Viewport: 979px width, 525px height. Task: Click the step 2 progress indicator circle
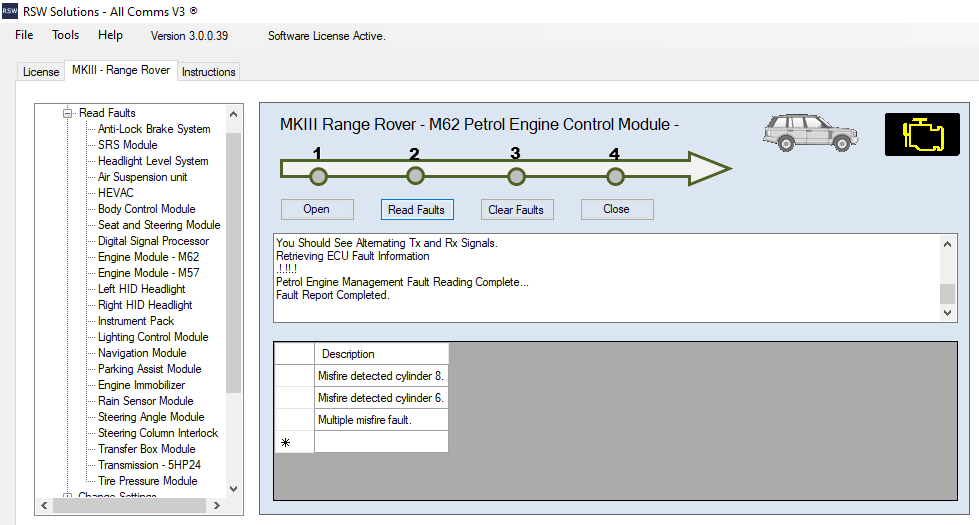[x=415, y=177]
